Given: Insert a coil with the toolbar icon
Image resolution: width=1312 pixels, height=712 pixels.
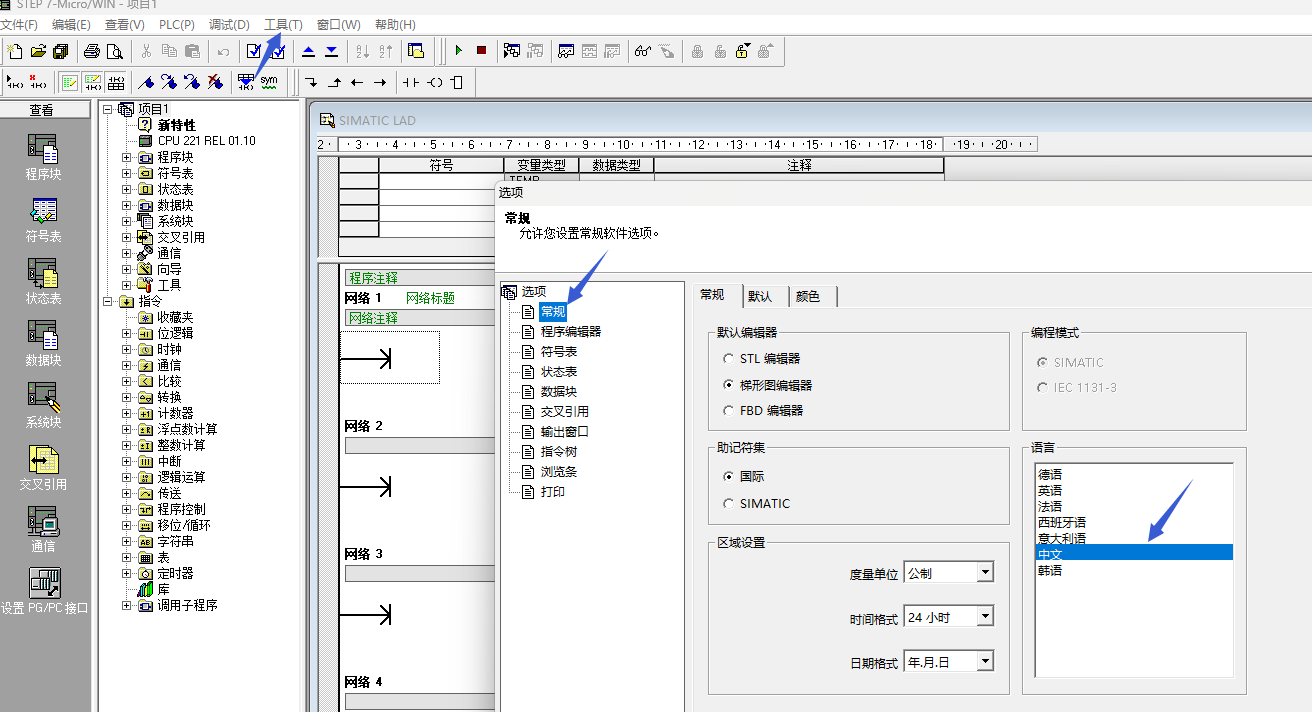Looking at the screenshot, I should click(x=434, y=82).
